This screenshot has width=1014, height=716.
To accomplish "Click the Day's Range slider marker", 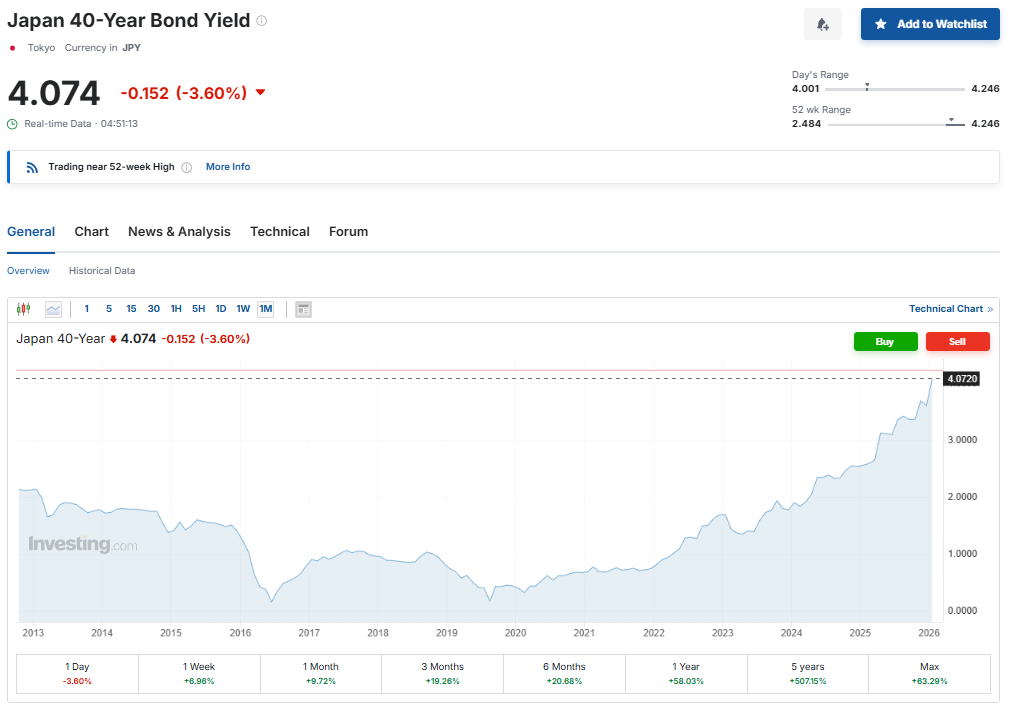I will tap(867, 87).
